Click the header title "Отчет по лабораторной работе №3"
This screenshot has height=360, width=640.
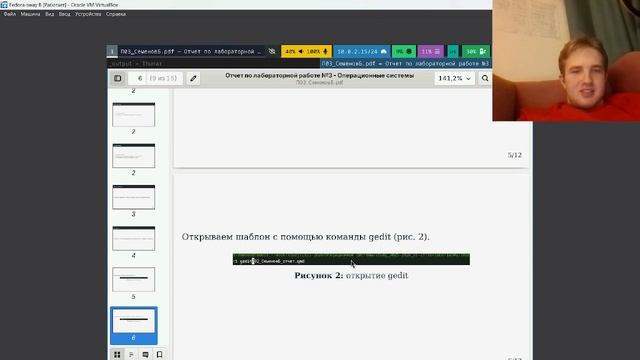tap(279, 76)
